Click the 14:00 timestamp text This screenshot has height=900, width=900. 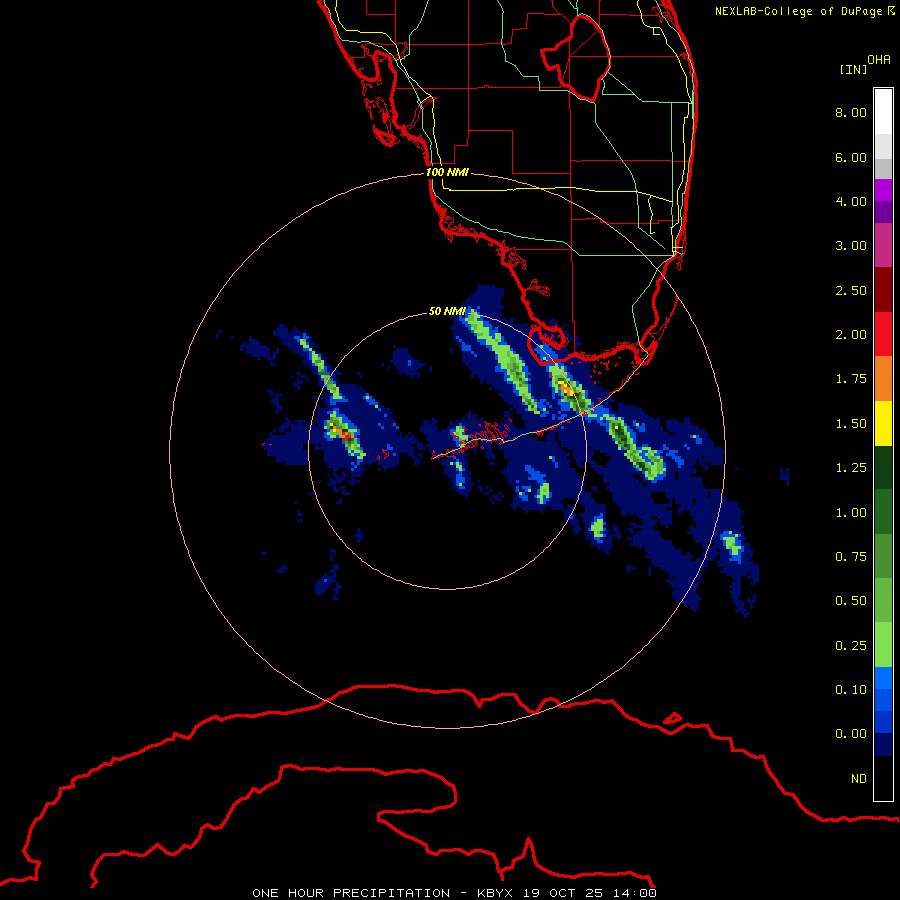tap(634, 893)
